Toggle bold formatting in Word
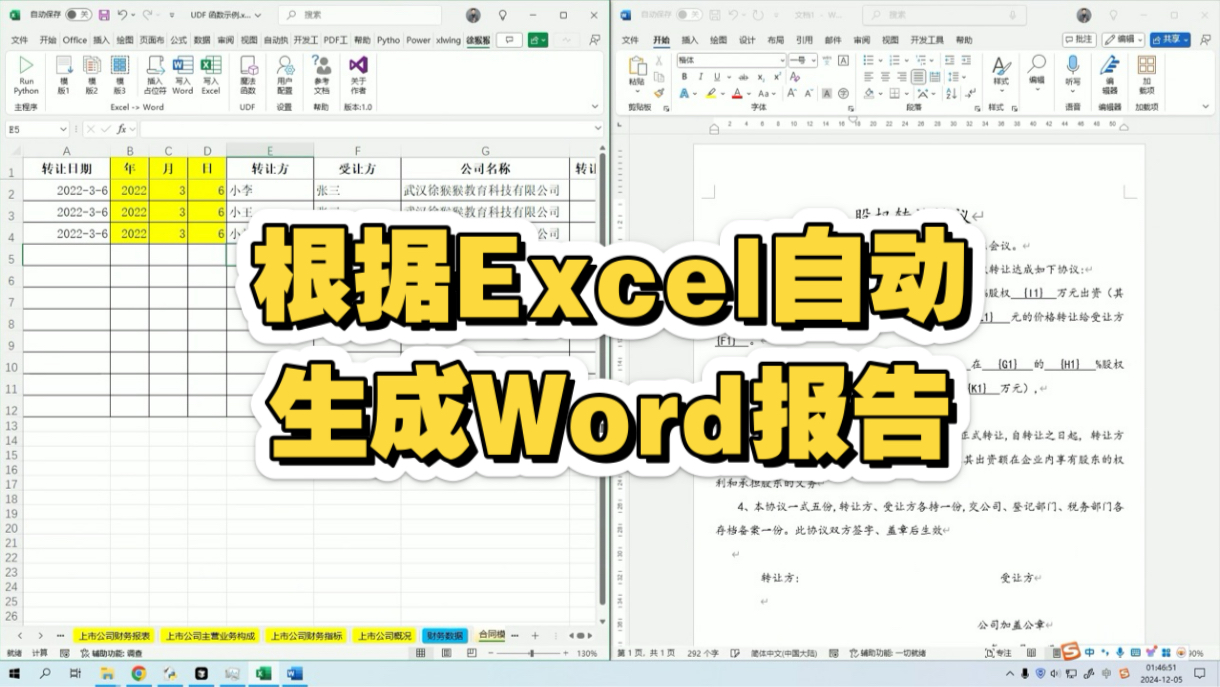Image resolution: width=1220 pixels, height=687 pixels. pos(684,77)
